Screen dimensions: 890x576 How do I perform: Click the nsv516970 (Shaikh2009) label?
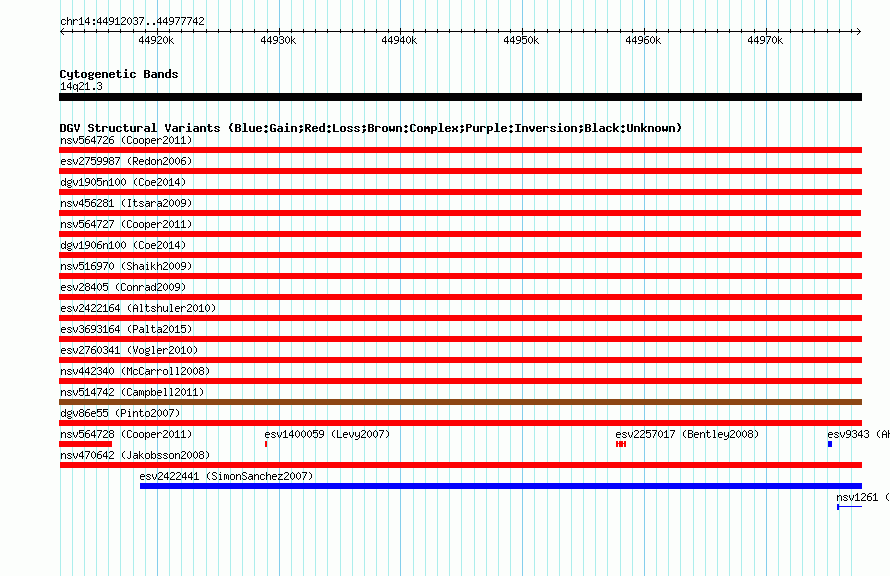(126, 266)
